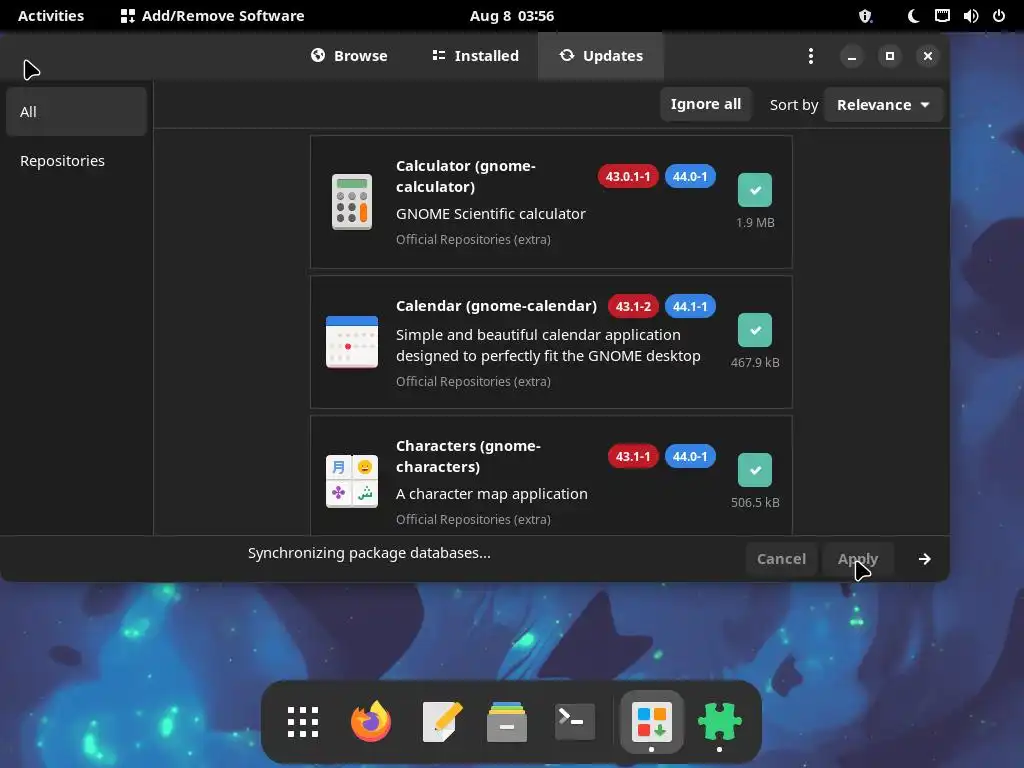Click the Cancel button
The width and height of the screenshot is (1024, 768).
coord(781,559)
